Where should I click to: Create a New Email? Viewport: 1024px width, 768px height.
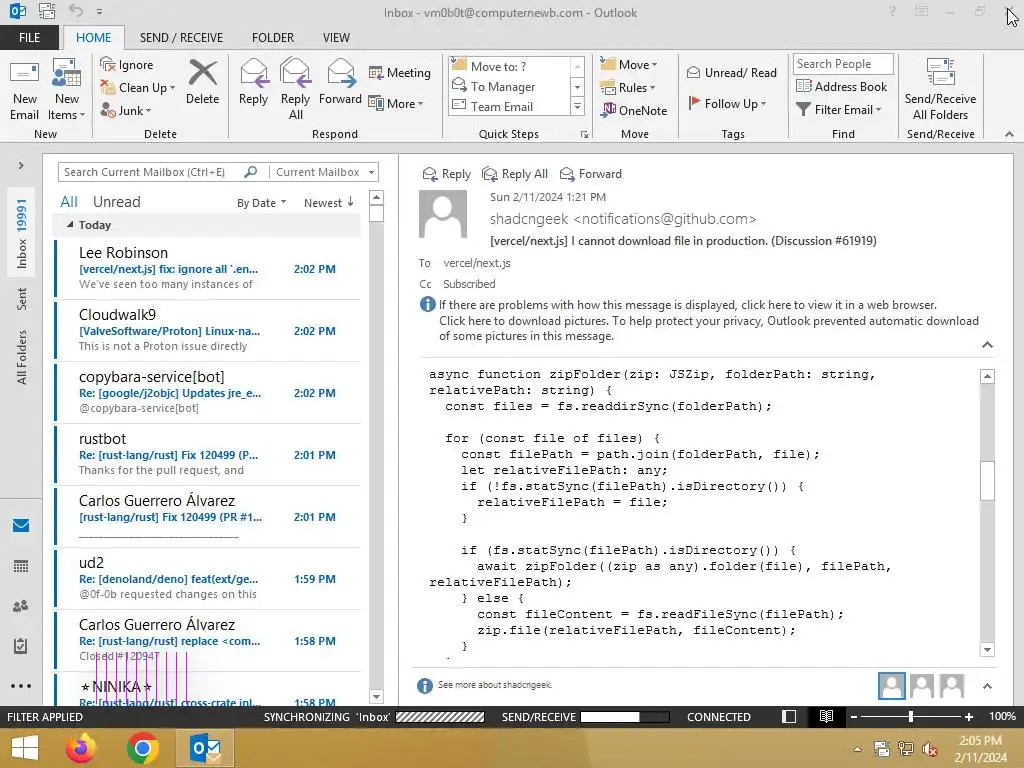point(24,90)
